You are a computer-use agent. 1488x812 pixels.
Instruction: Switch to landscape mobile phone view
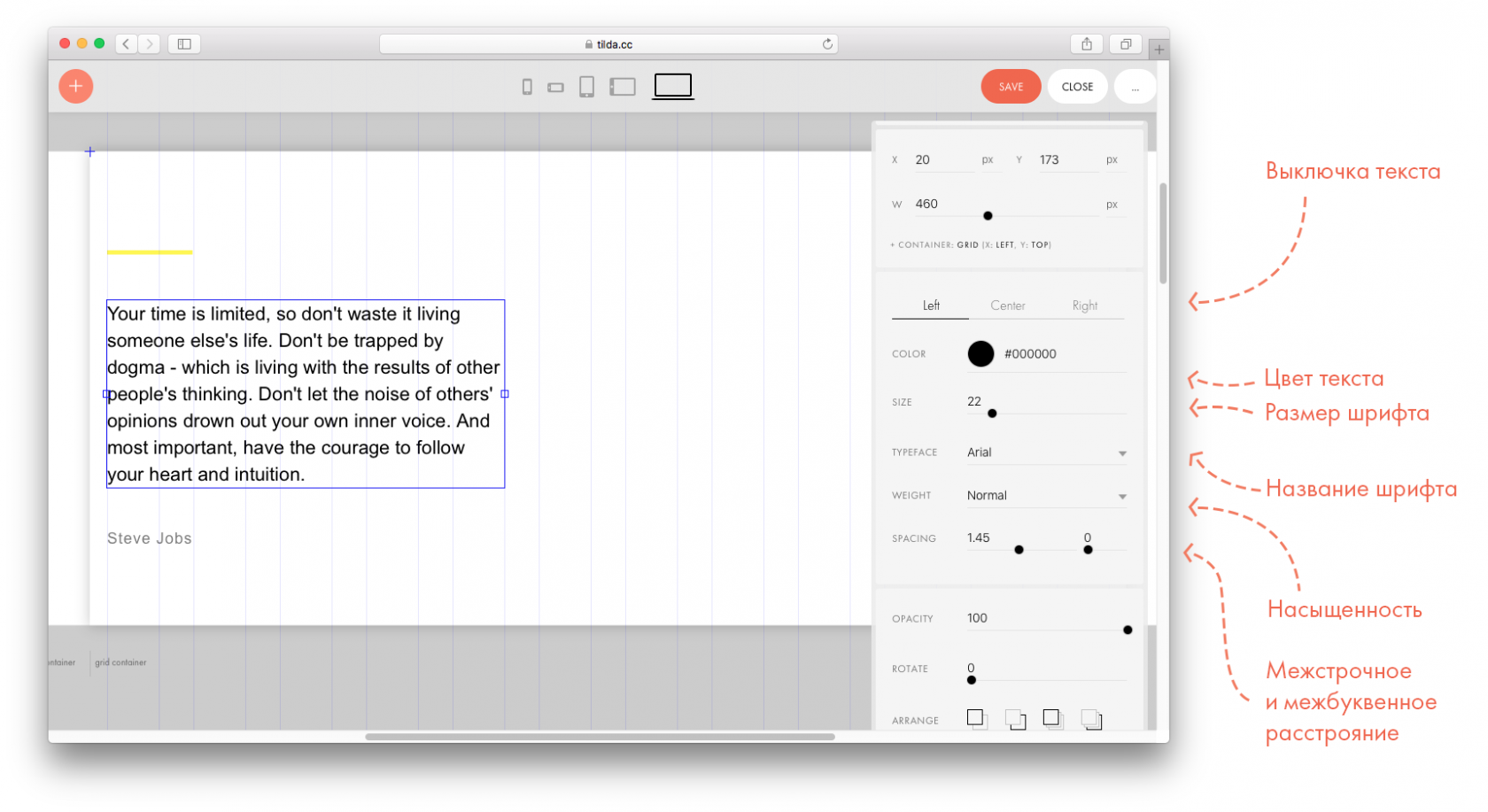point(555,88)
